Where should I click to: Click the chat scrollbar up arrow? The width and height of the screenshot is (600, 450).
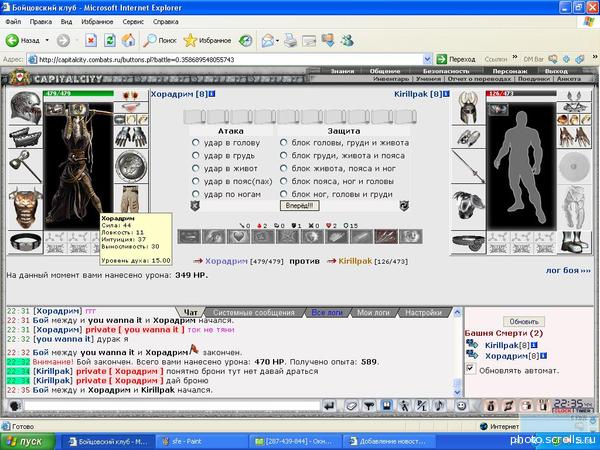click(457, 313)
